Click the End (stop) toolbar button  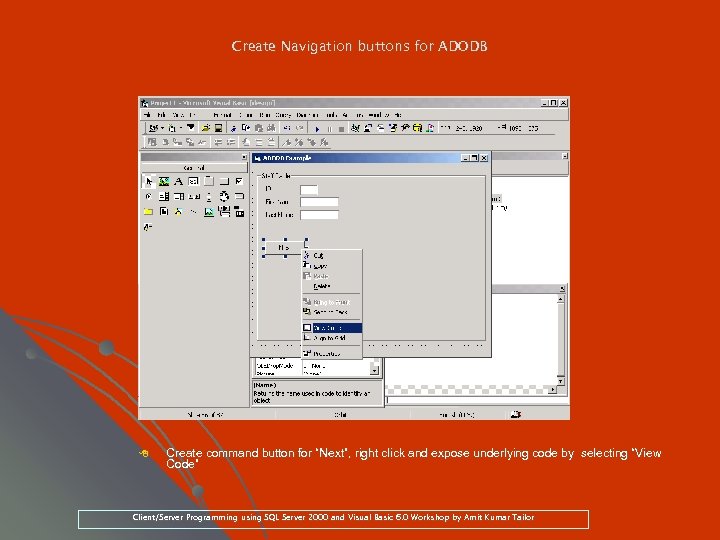coord(342,129)
